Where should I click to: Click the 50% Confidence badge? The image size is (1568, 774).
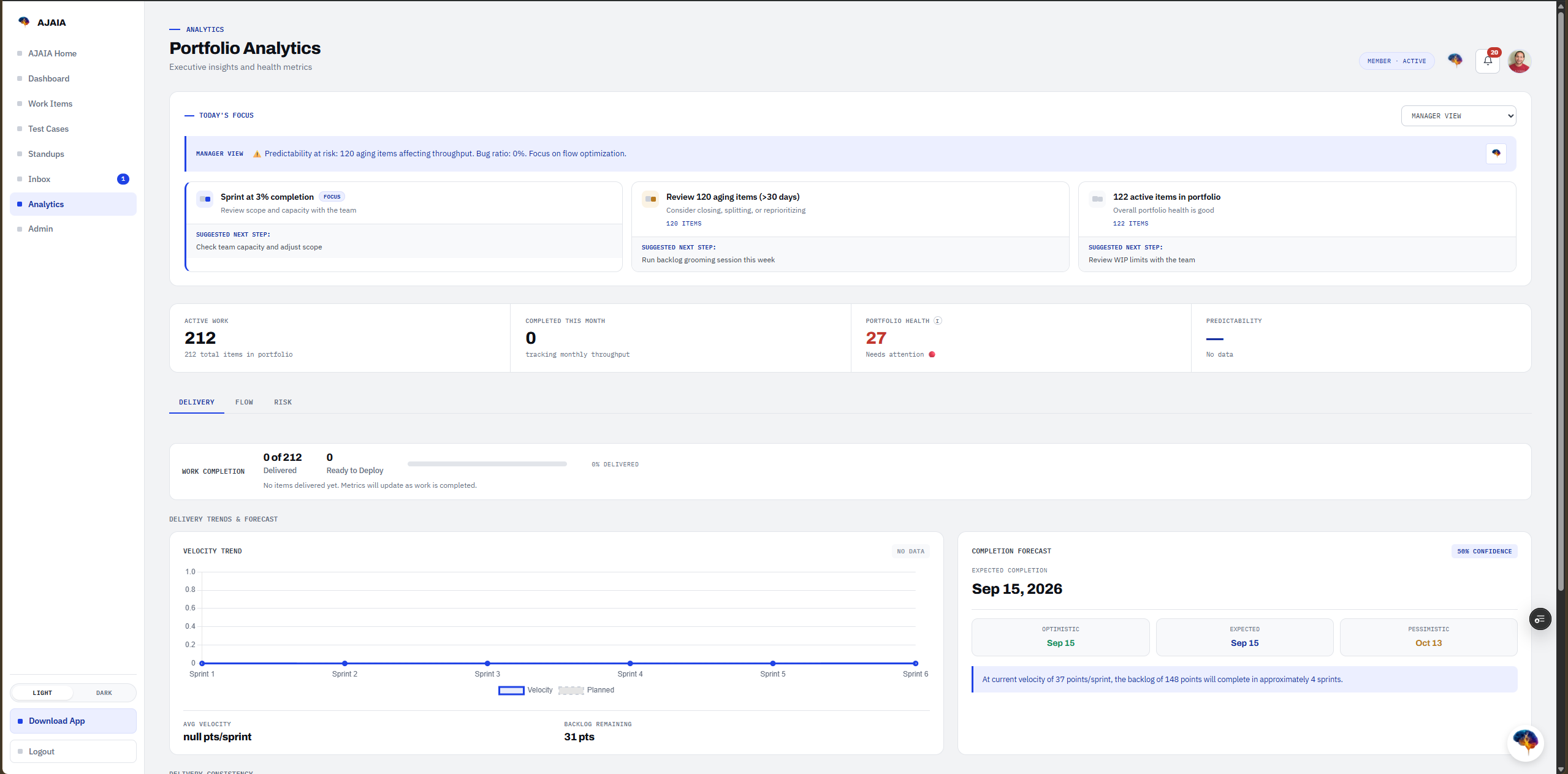(1484, 551)
